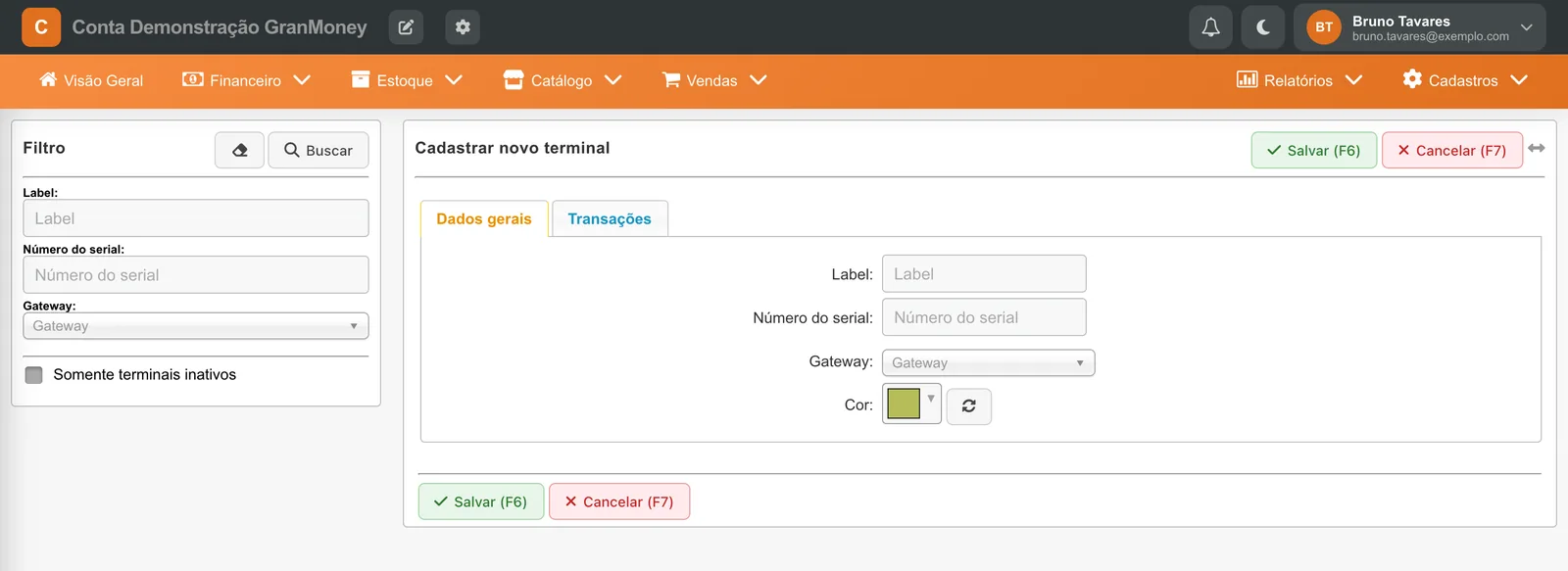Click the Estoque box icon
Image resolution: width=1568 pixels, height=571 pixels.
(x=361, y=79)
